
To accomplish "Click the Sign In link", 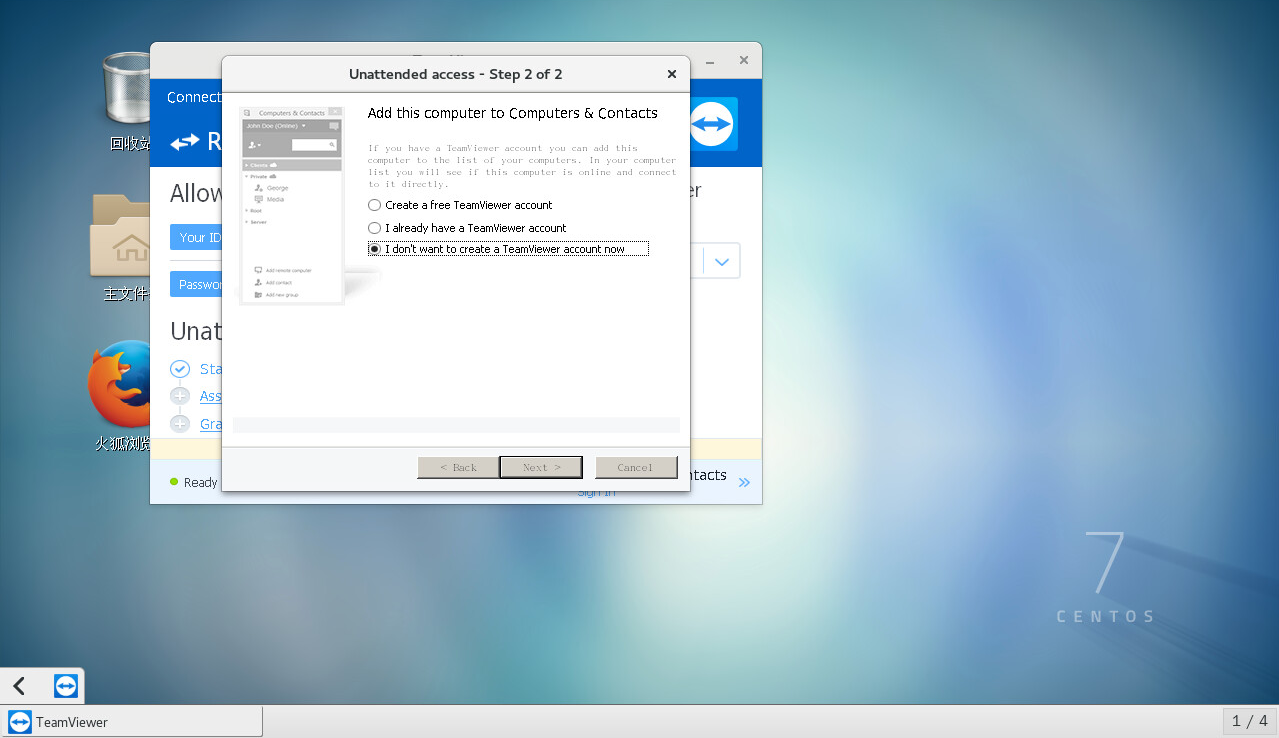I will point(595,491).
